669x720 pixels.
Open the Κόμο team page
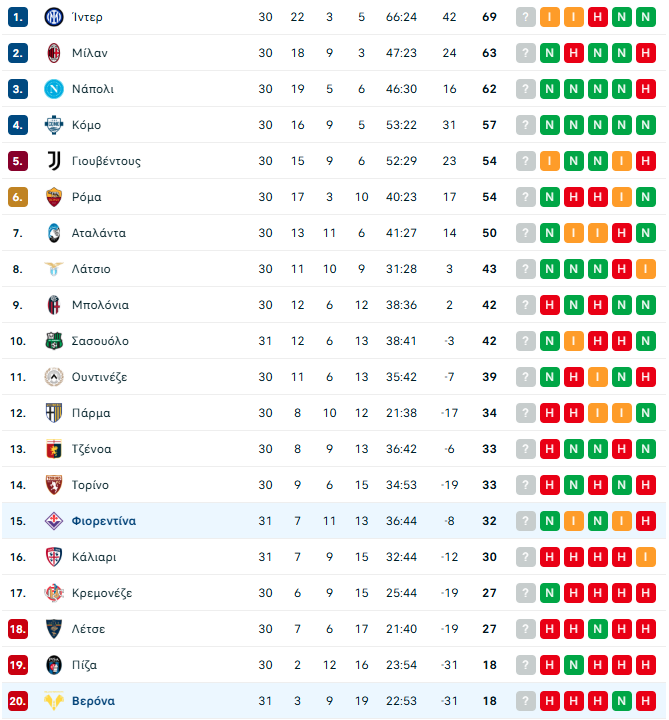[x=86, y=125]
